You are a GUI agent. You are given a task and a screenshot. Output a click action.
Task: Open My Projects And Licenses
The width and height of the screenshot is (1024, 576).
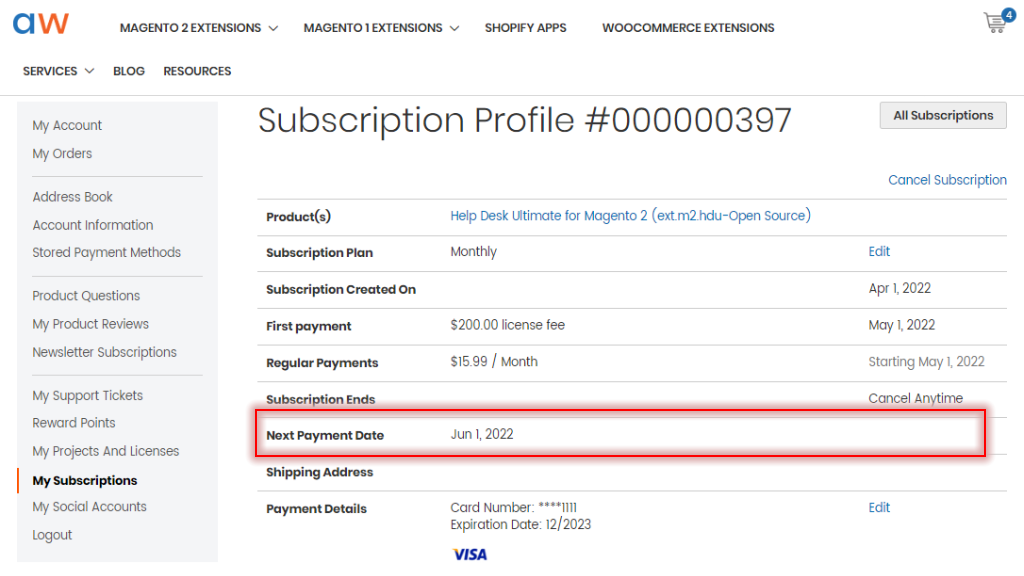pos(106,451)
